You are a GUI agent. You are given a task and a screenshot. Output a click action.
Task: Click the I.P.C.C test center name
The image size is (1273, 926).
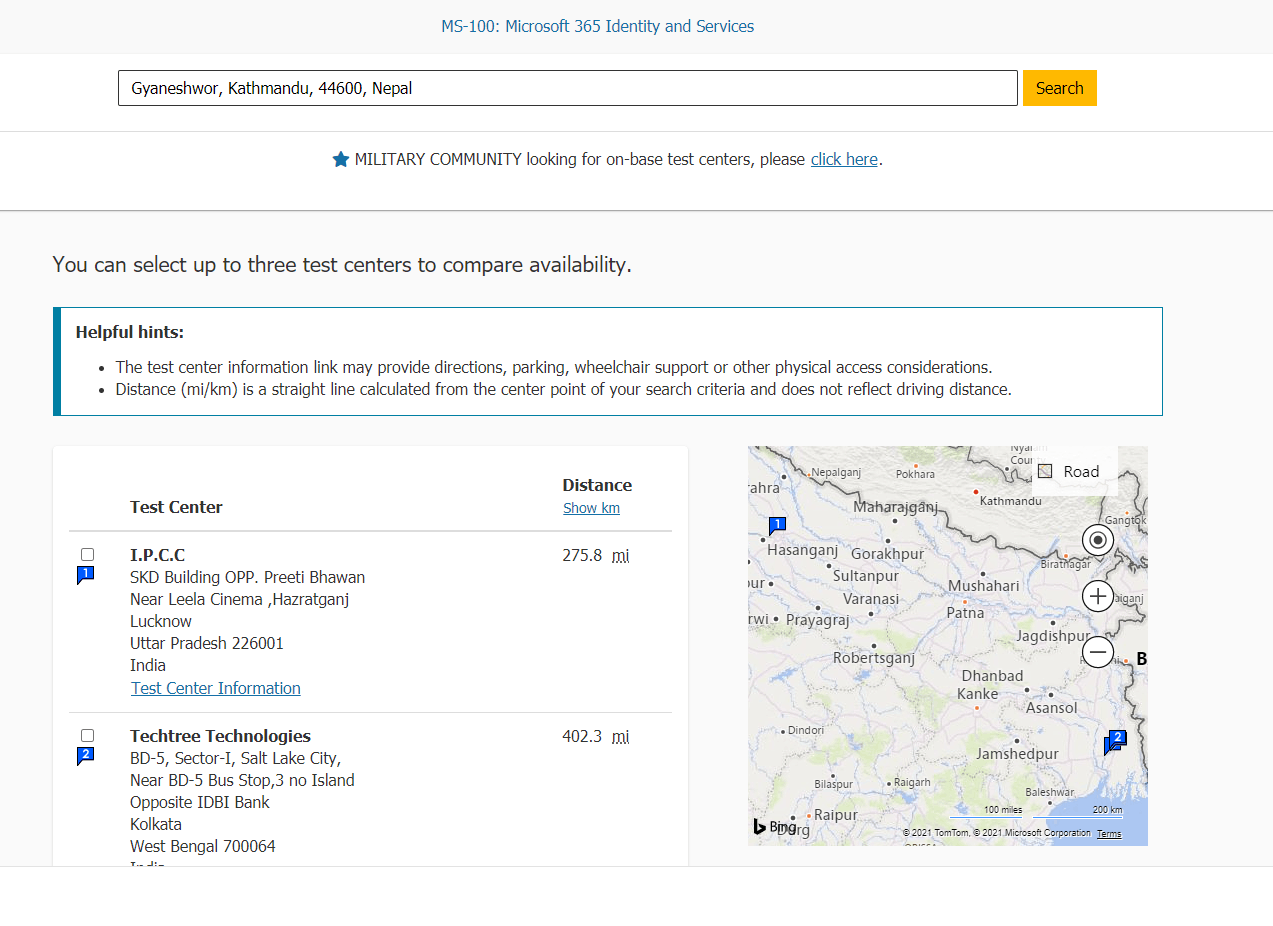tap(158, 555)
